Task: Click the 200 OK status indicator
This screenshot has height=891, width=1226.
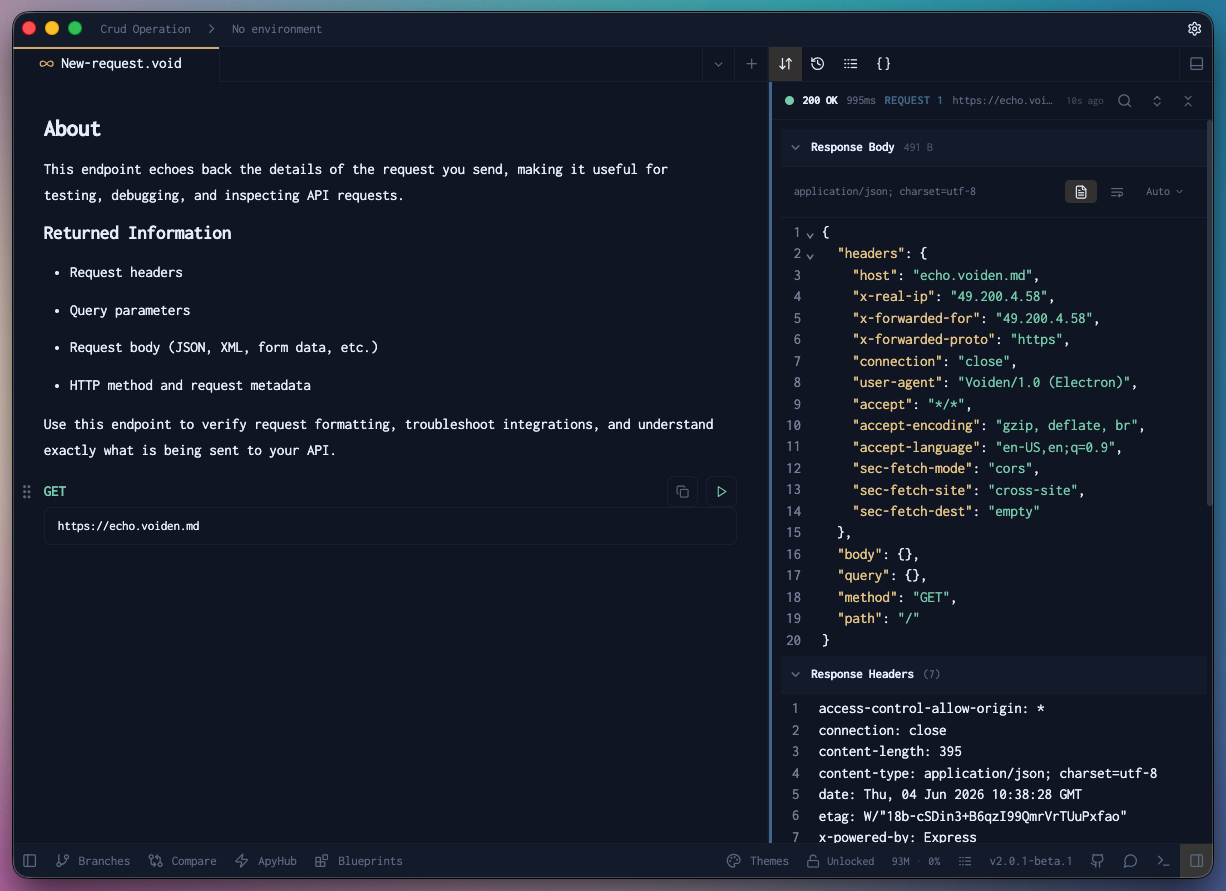Action: [x=812, y=101]
